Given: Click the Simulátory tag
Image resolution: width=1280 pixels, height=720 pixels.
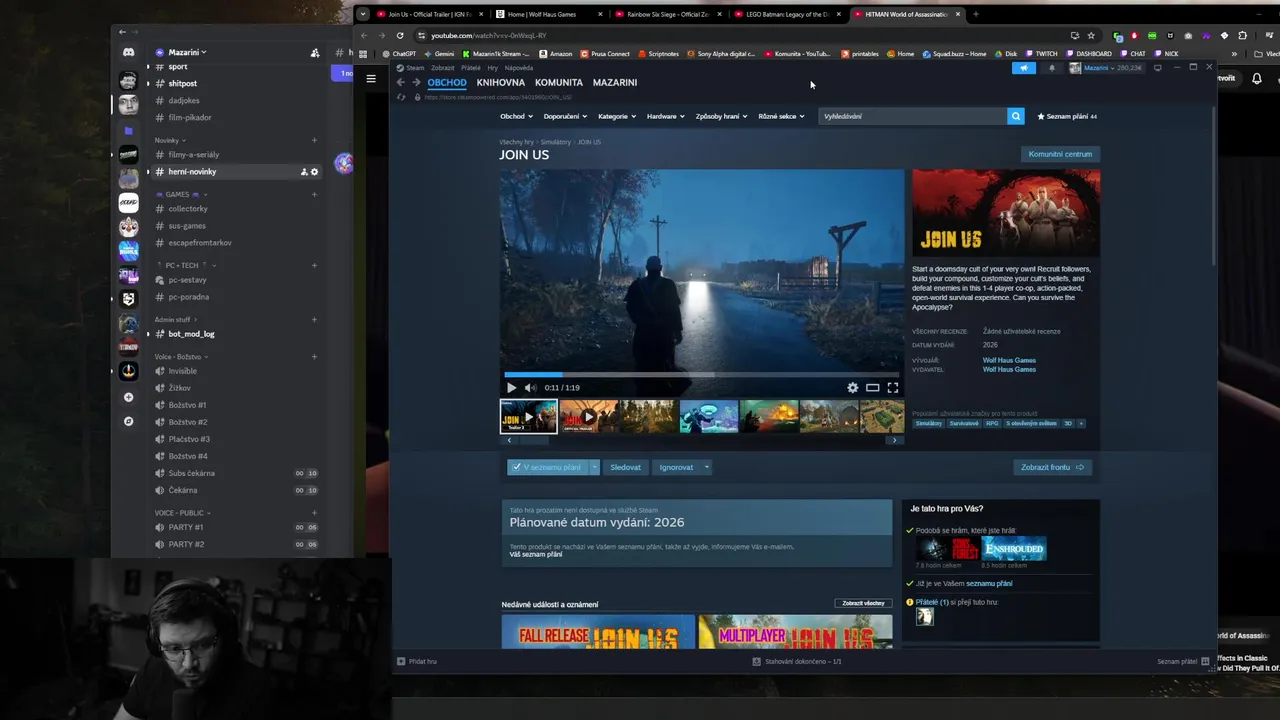Looking at the screenshot, I should tap(929, 423).
